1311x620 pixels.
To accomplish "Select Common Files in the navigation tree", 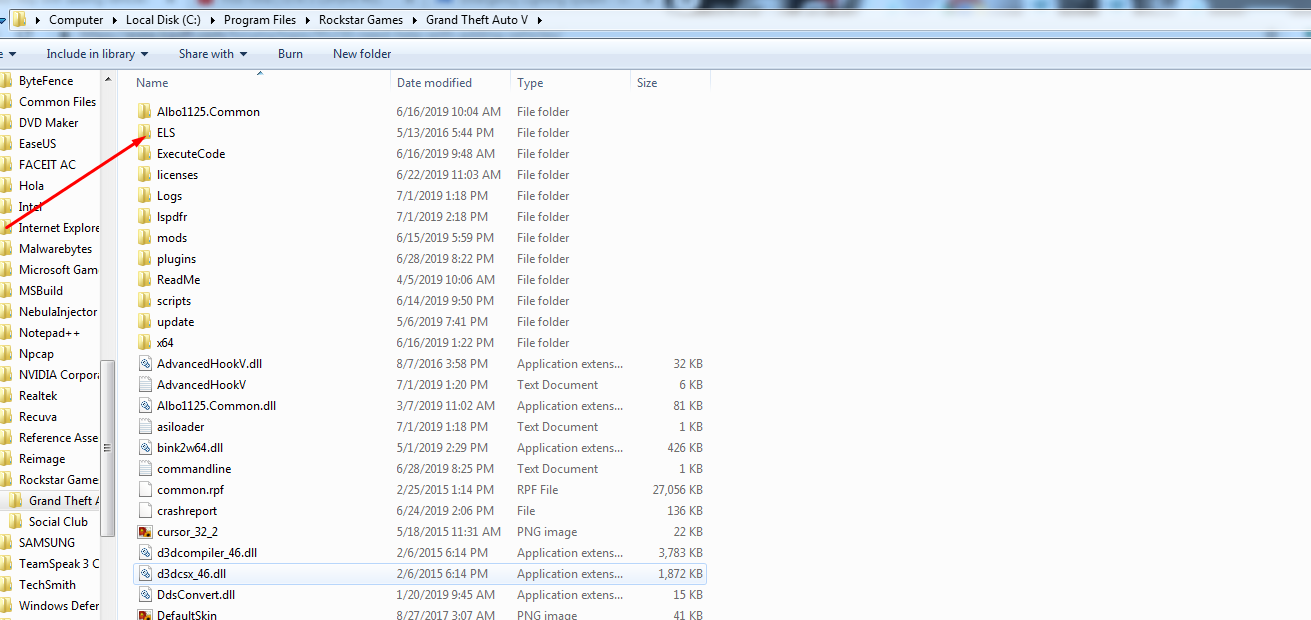I will coord(57,102).
